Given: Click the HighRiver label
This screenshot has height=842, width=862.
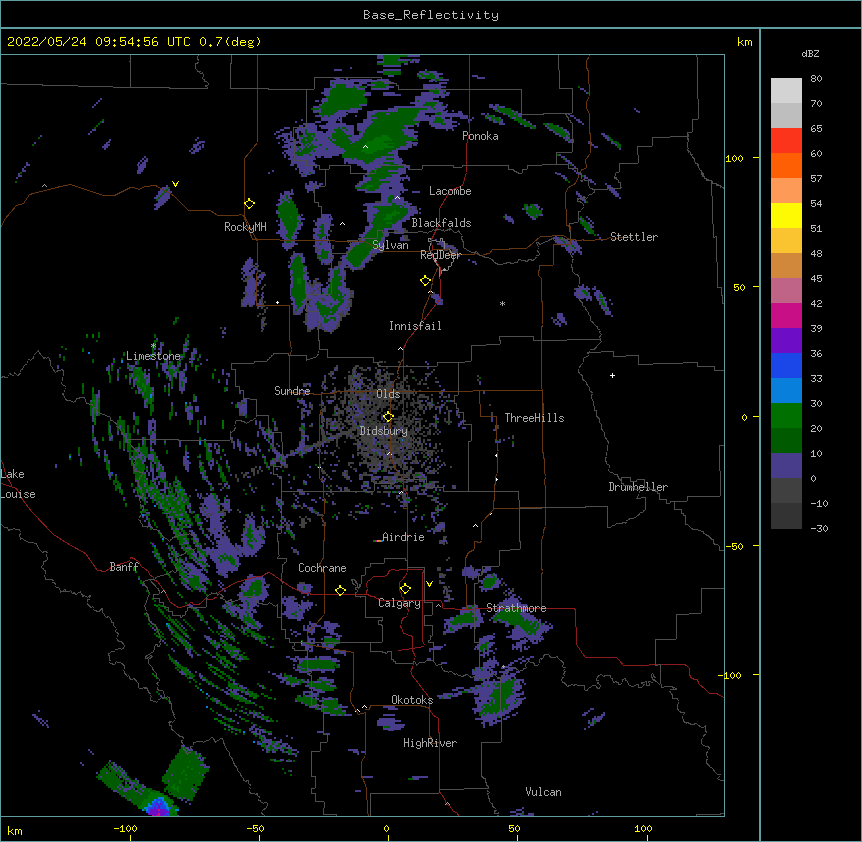Looking at the screenshot, I should pyautogui.click(x=430, y=743).
